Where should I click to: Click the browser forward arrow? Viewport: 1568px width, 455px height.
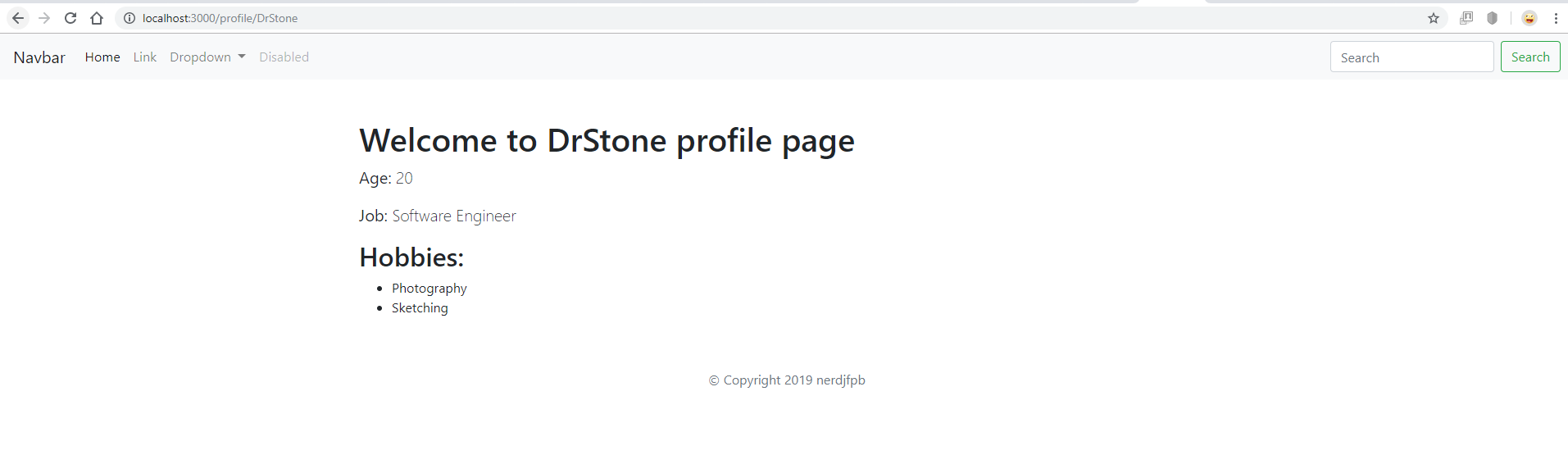tap(44, 18)
